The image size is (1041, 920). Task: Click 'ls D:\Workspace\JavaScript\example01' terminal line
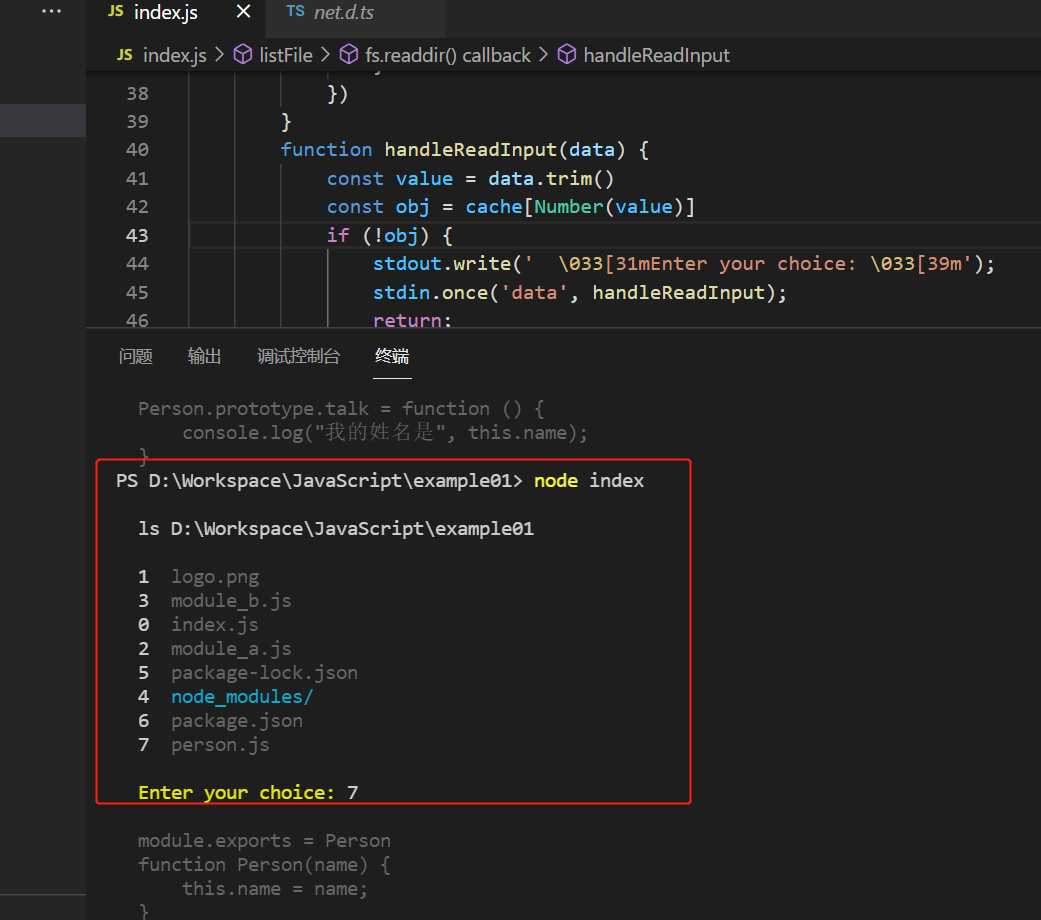(x=336, y=529)
